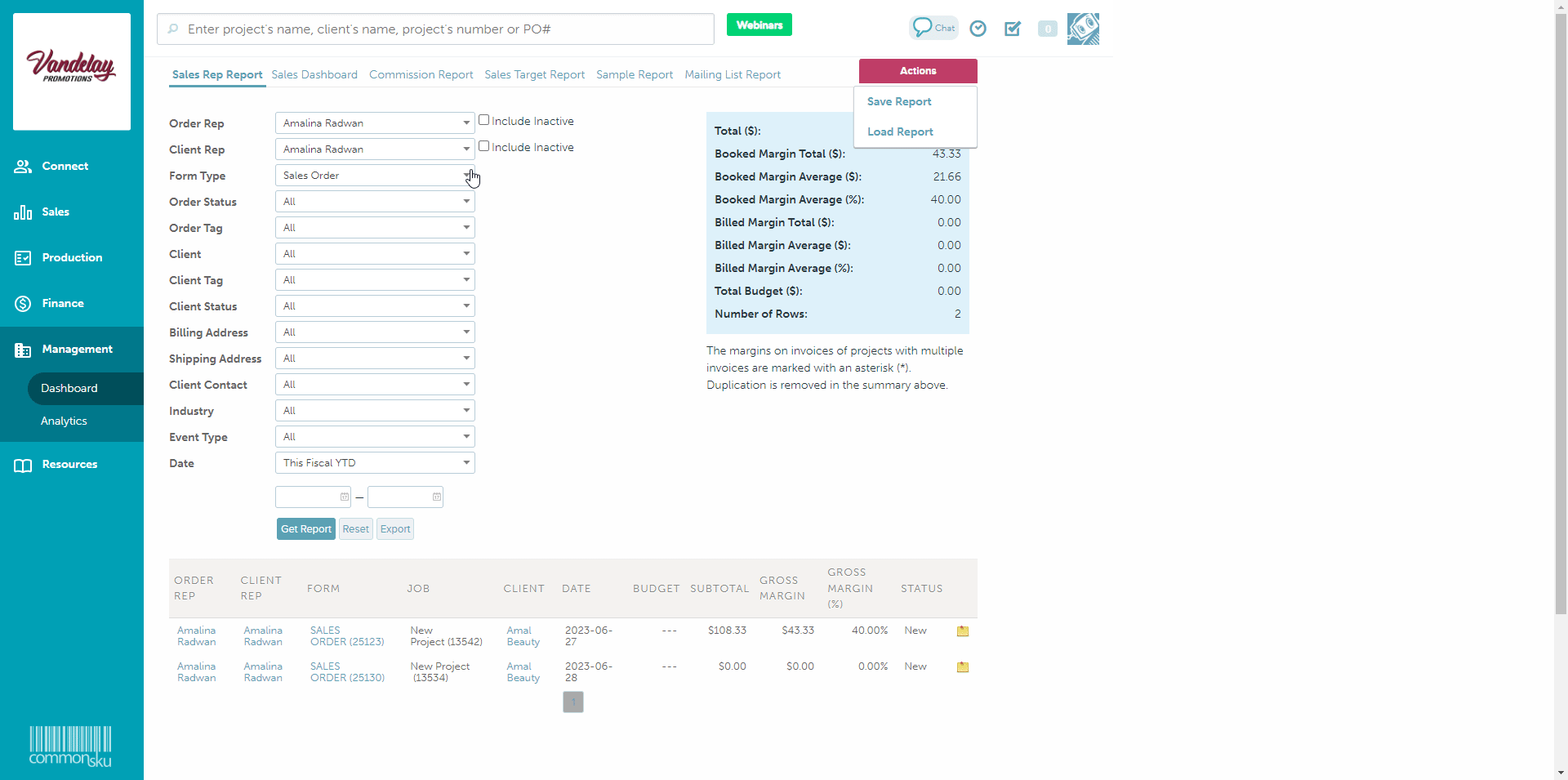Open Analytics in the Management sidebar
1568x780 pixels.
coord(64,421)
